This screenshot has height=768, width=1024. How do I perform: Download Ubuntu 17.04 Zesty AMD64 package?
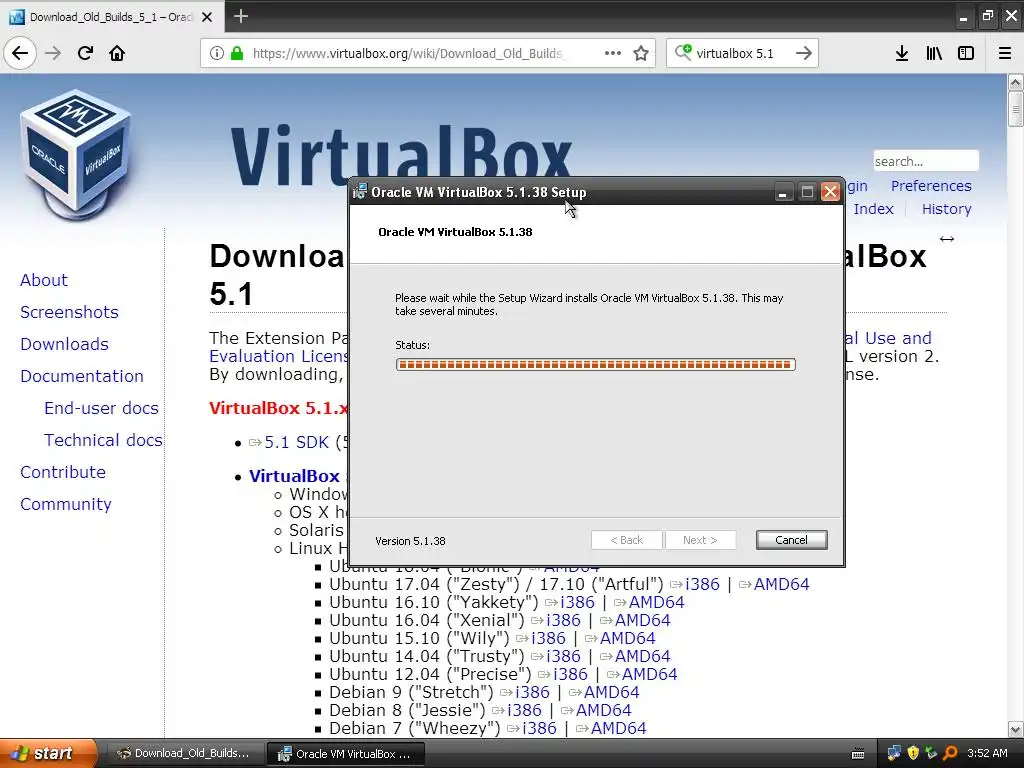[x=774, y=584]
